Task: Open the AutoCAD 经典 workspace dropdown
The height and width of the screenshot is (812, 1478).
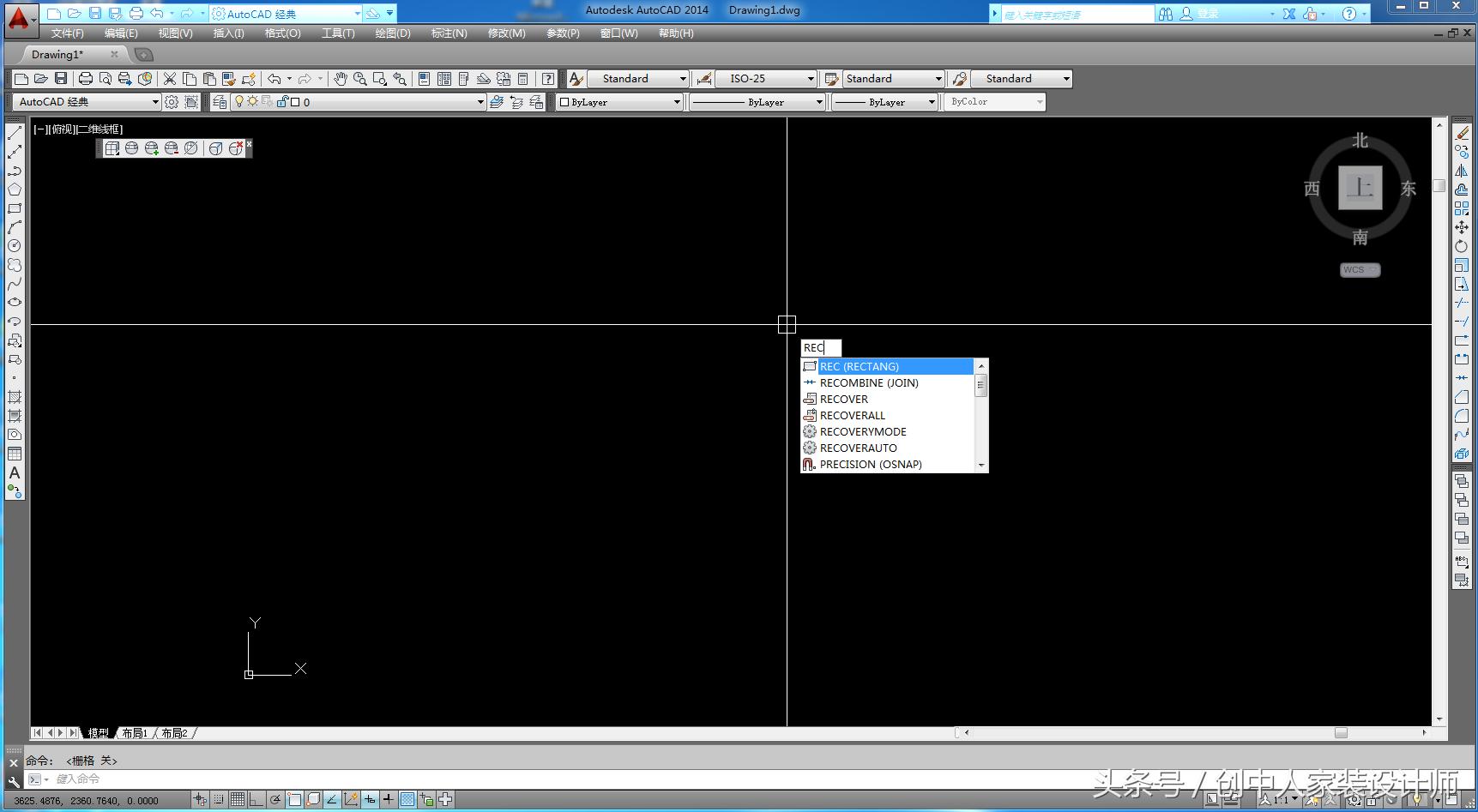Action: click(87, 102)
